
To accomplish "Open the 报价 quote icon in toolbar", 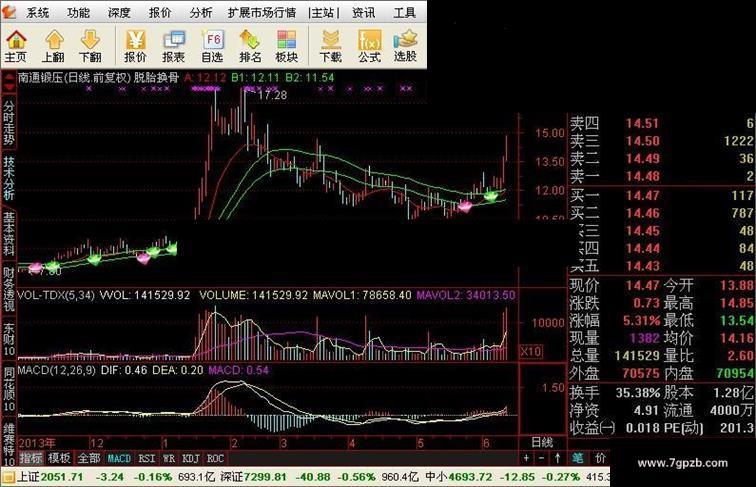I will click(135, 46).
